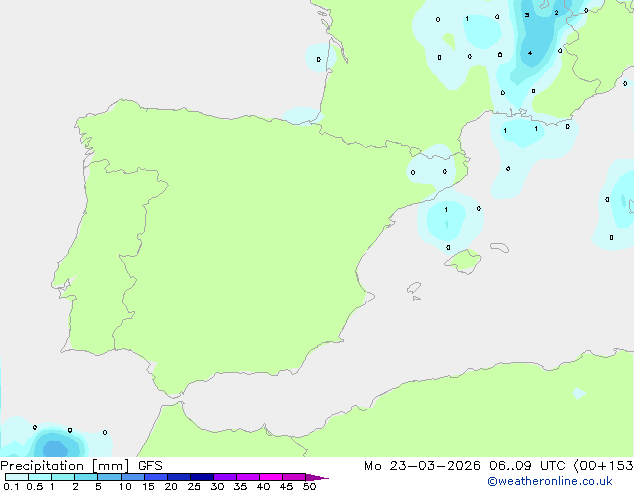Open the weatheronline.co.uk copyright link

[x=550, y=481]
